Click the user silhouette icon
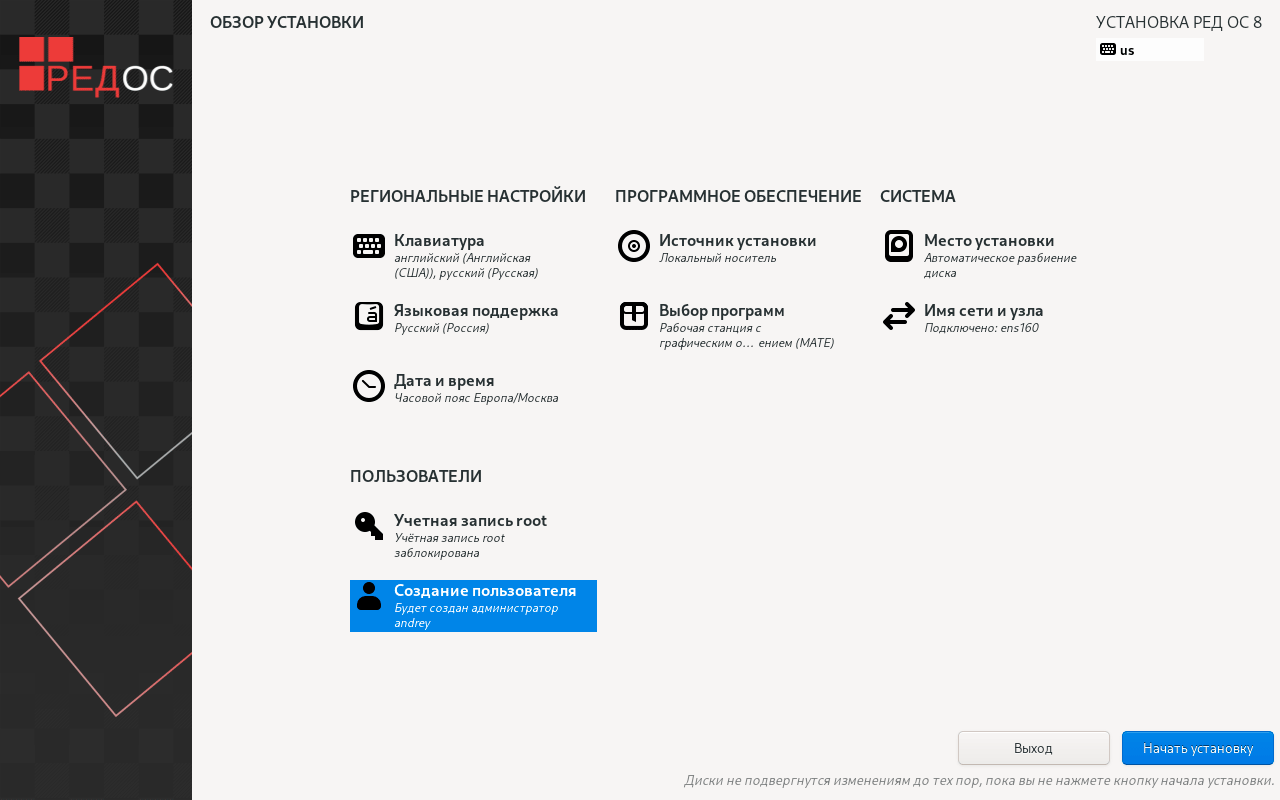 (369, 596)
